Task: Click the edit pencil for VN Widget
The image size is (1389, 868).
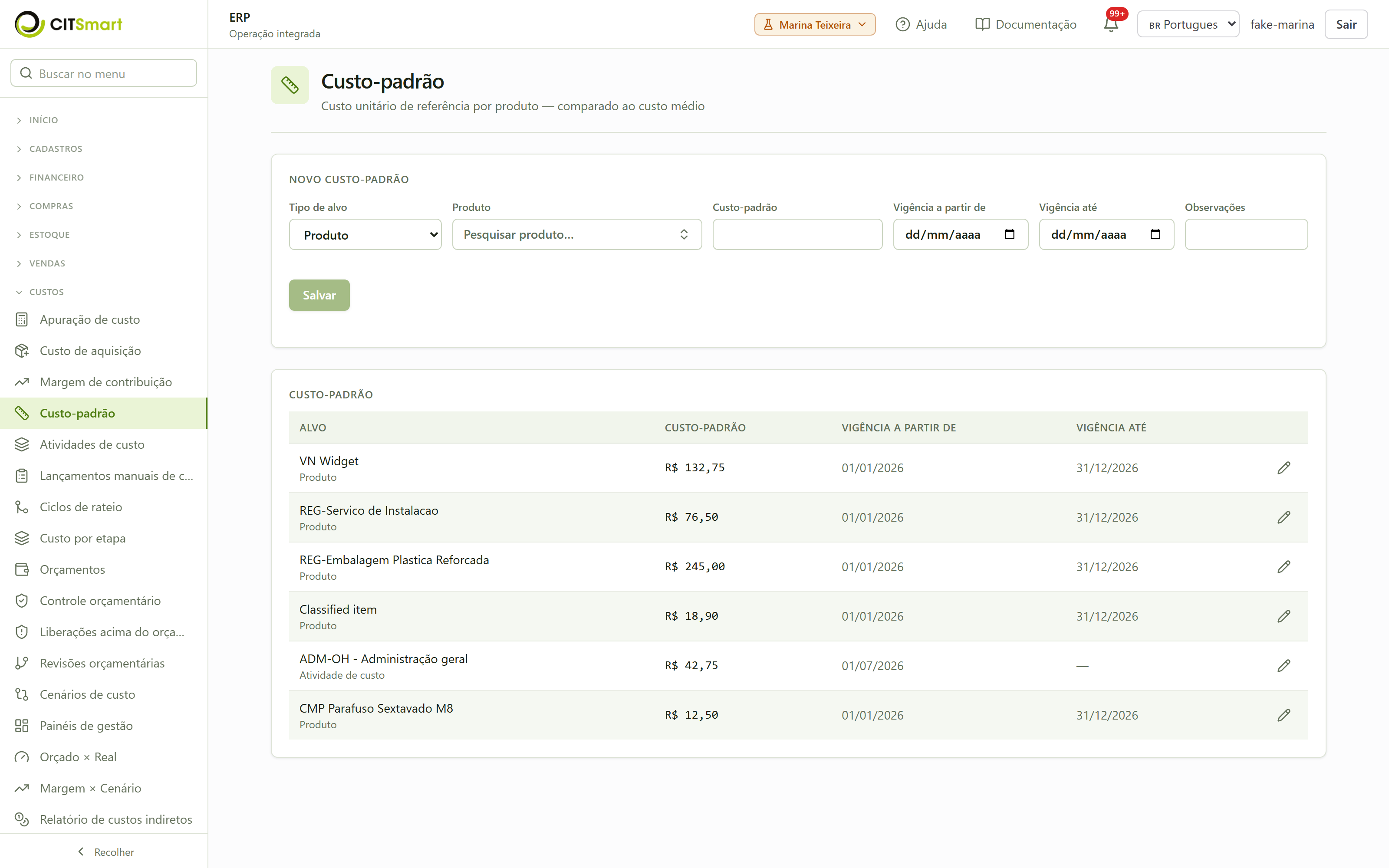Action: click(x=1284, y=468)
